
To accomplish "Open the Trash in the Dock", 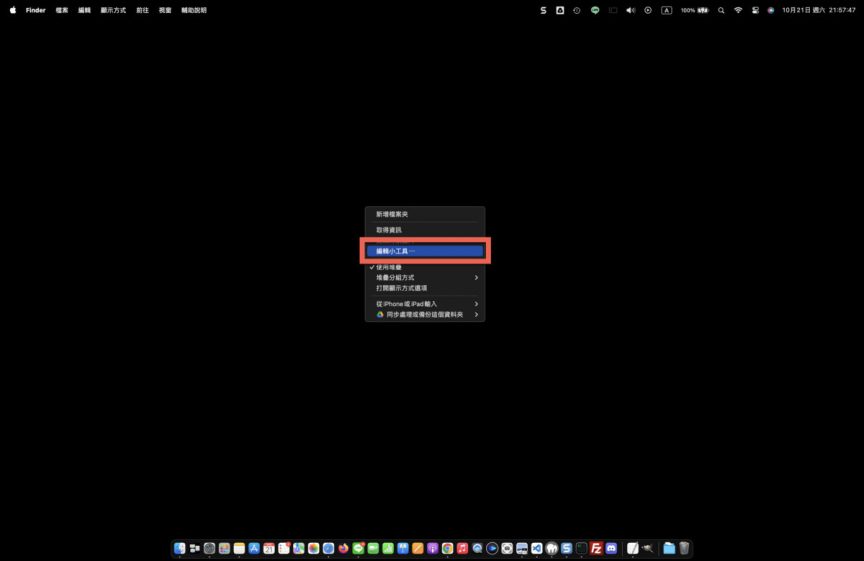I will click(x=684, y=548).
